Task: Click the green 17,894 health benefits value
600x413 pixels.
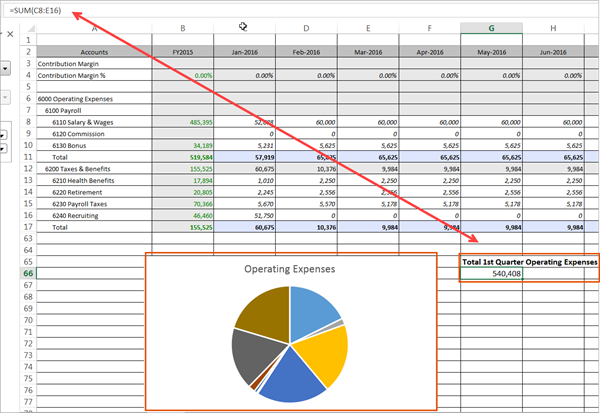Action: 183,181
